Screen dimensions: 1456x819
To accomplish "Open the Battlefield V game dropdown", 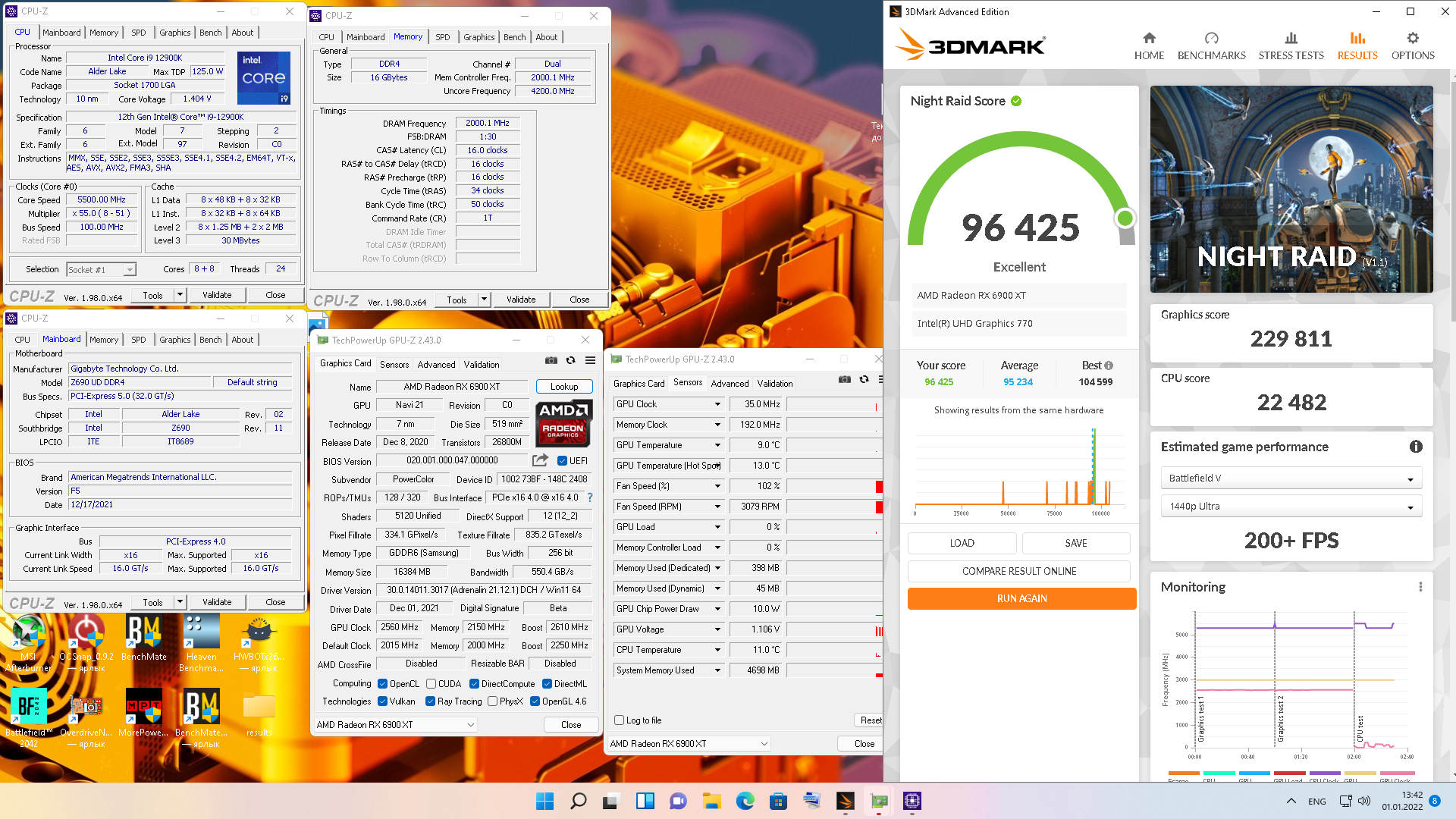I will click(x=1291, y=479).
